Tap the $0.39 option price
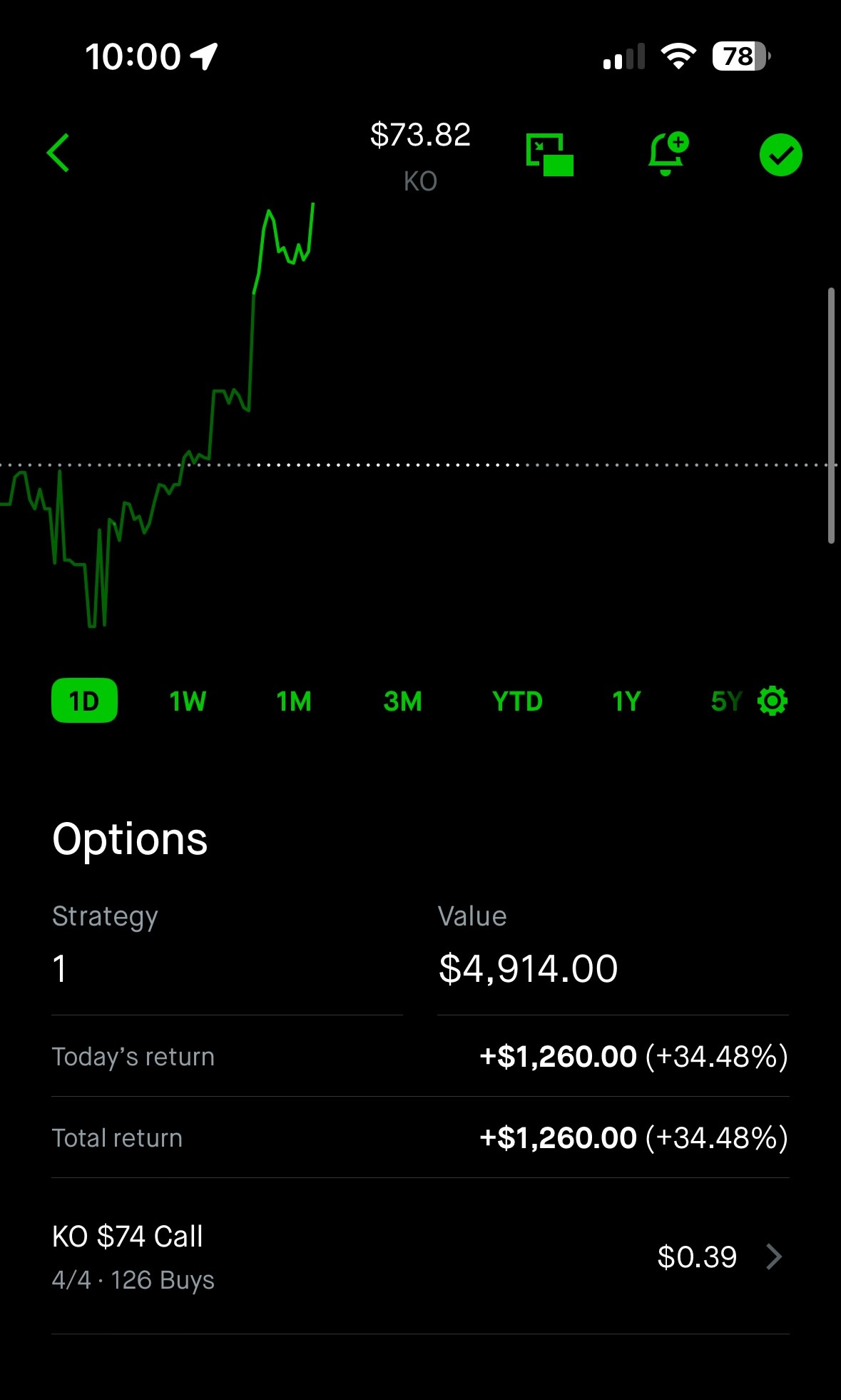 tap(696, 1257)
